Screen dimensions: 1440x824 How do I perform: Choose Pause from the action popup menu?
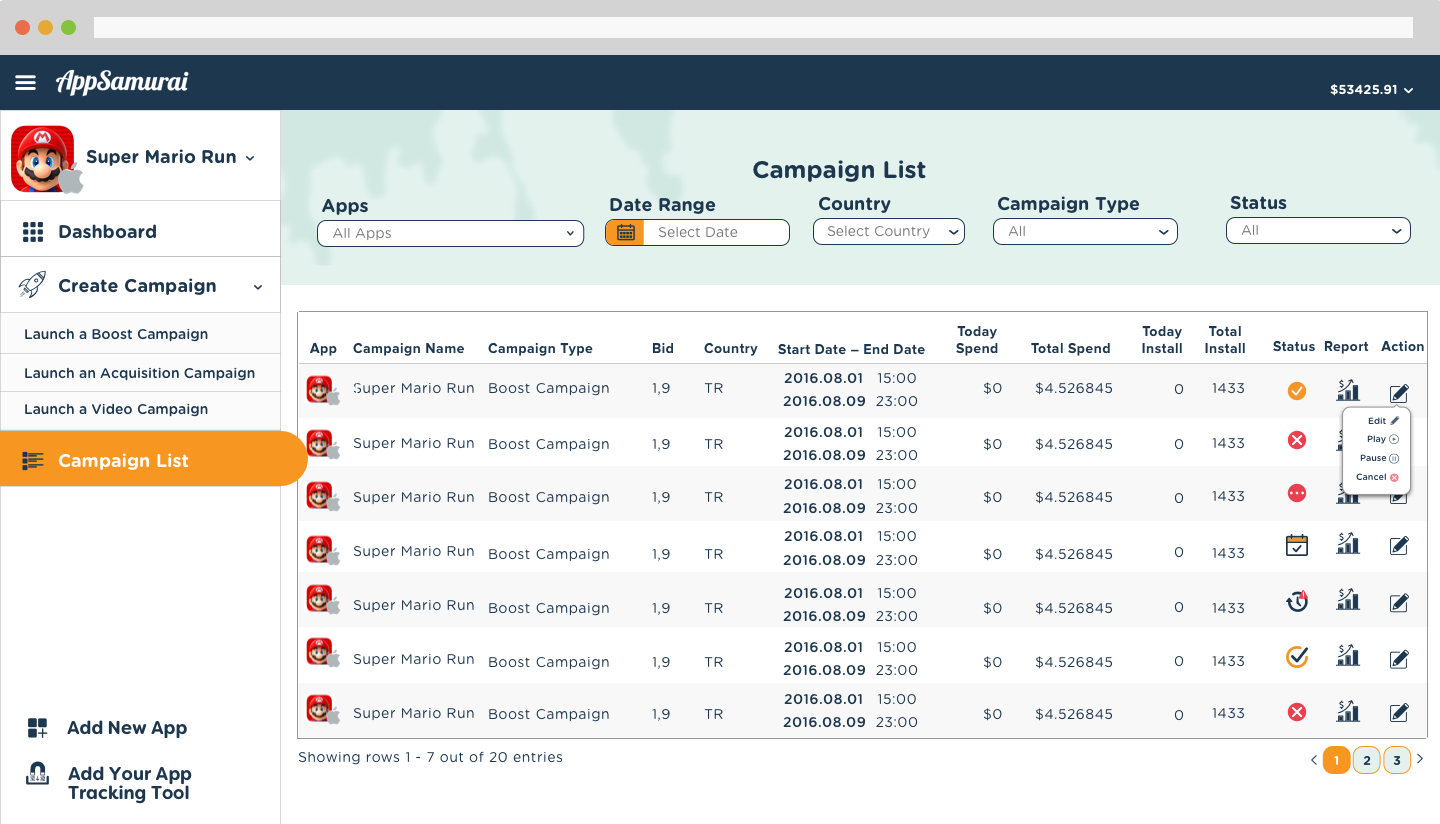[1379, 458]
